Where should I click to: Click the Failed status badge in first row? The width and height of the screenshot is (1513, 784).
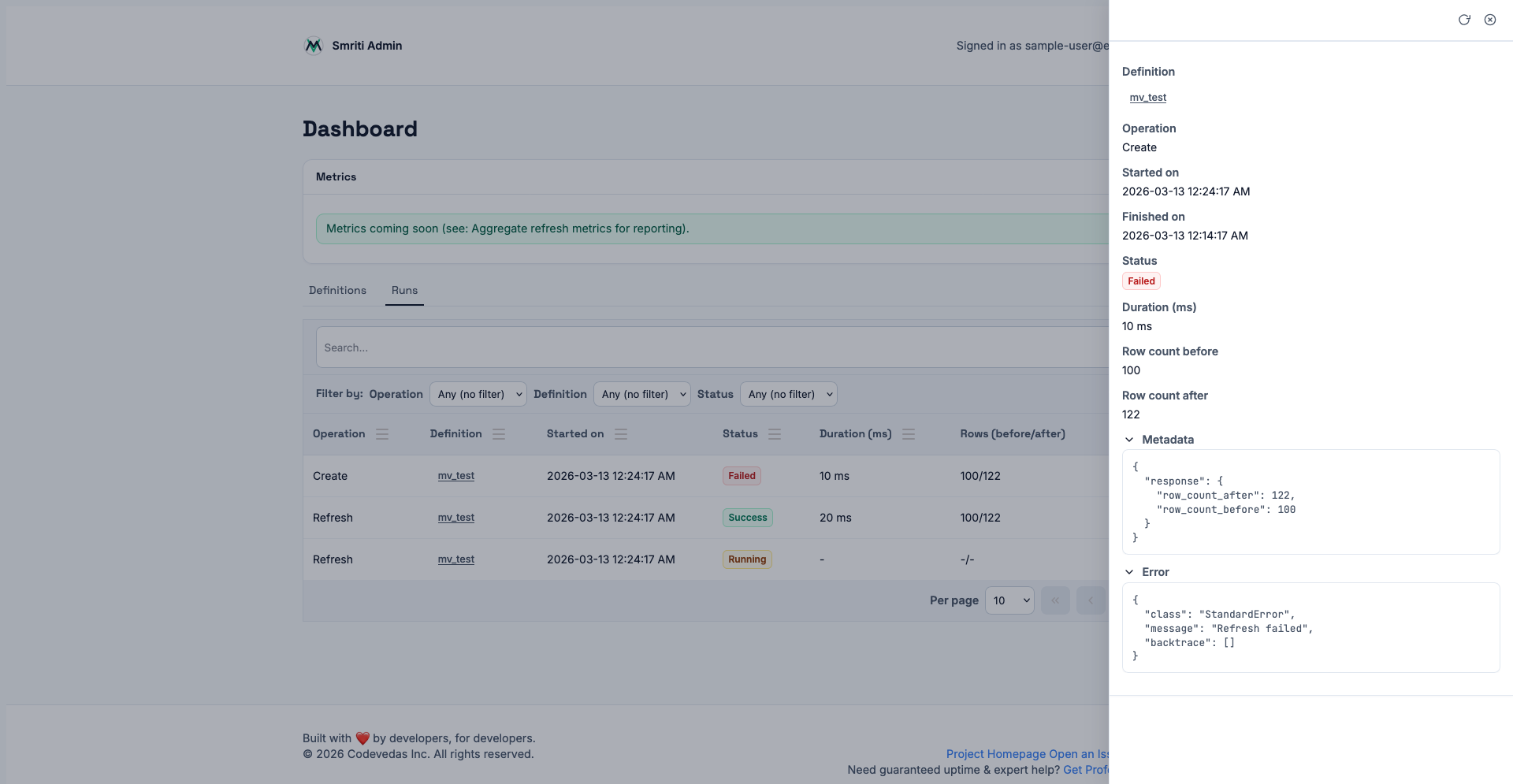(x=742, y=476)
